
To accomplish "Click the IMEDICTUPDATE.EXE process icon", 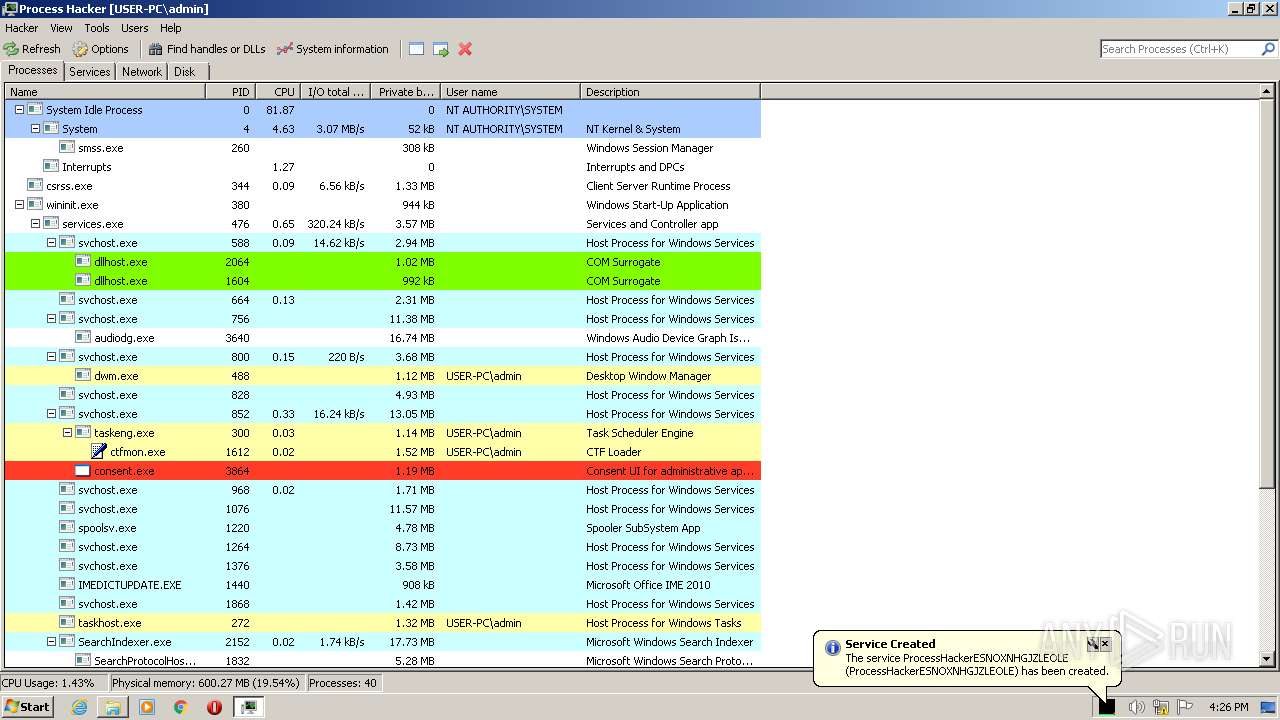I will click(67, 585).
